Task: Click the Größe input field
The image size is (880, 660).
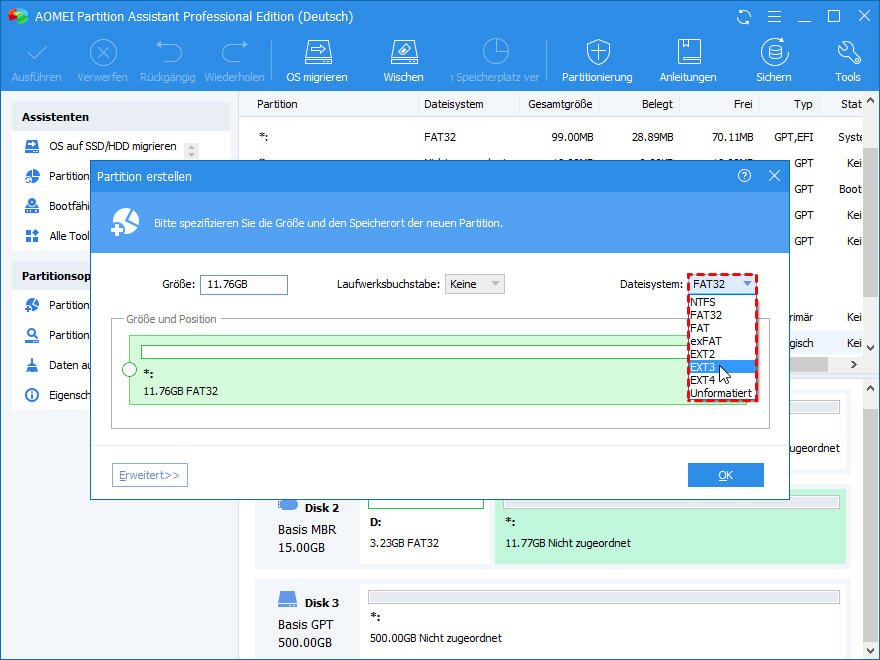Action: (x=244, y=285)
